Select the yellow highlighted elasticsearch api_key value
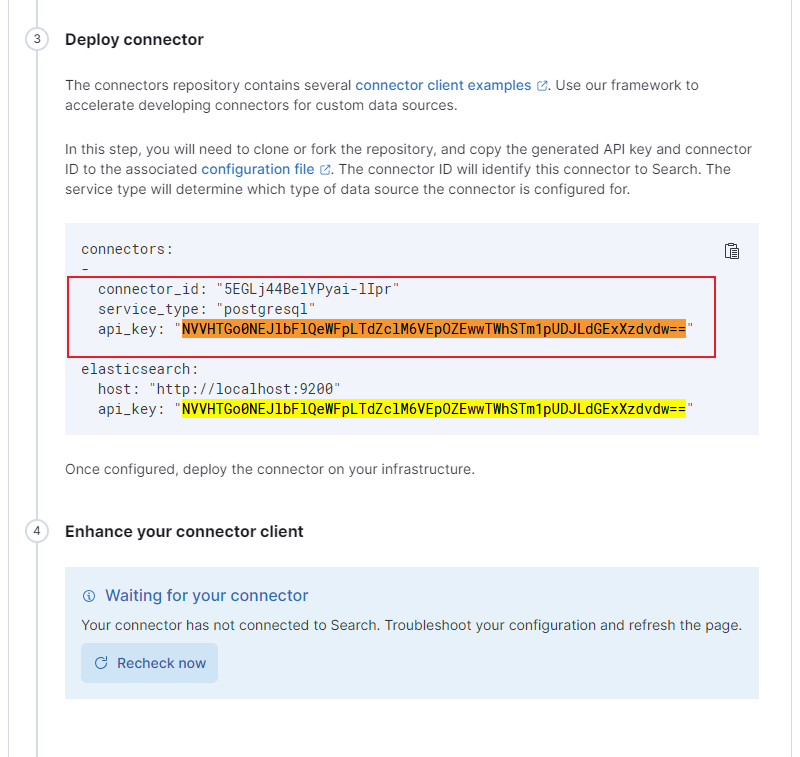The height and width of the screenshot is (757, 800). [432, 408]
